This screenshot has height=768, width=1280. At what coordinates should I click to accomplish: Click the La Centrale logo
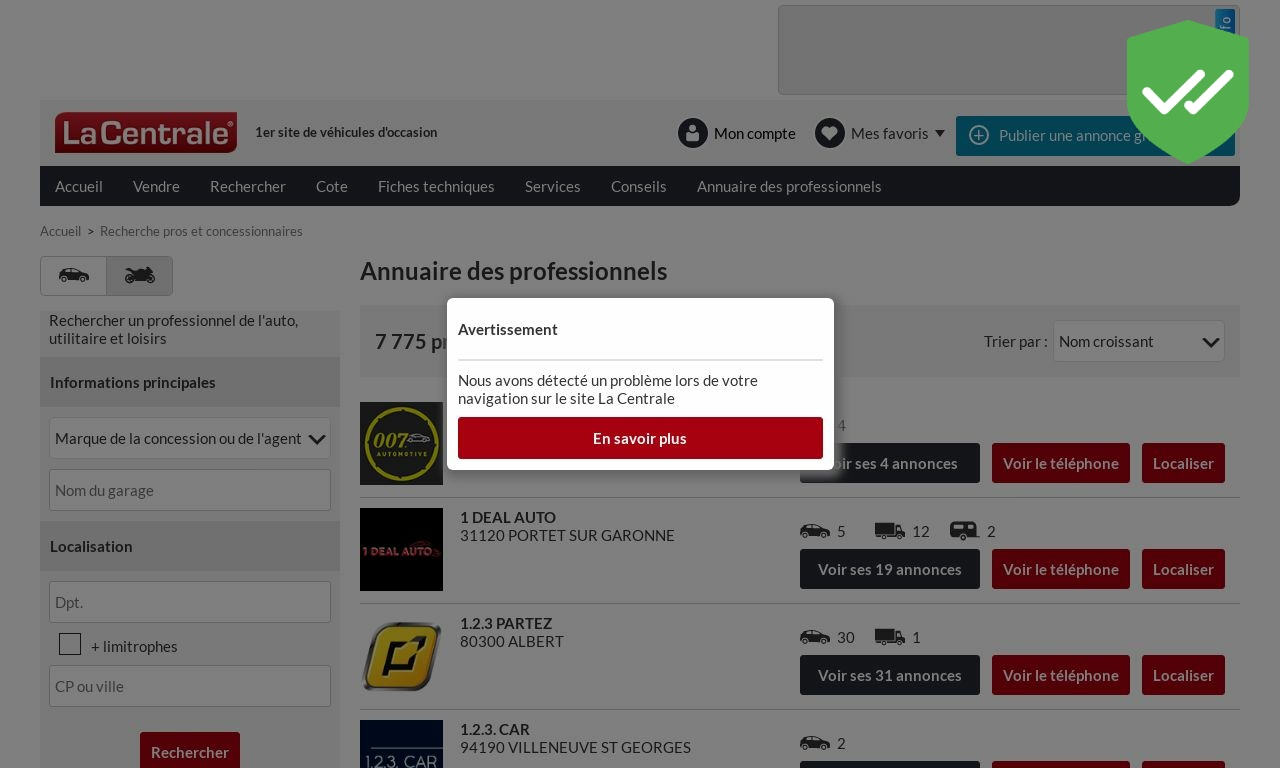(146, 132)
